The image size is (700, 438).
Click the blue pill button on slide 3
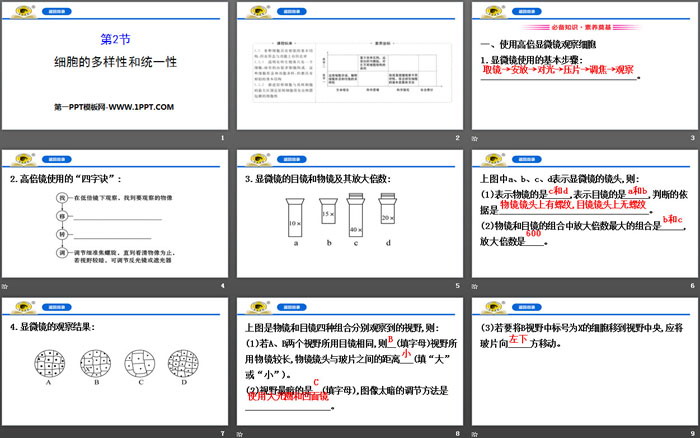click(x=527, y=12)
